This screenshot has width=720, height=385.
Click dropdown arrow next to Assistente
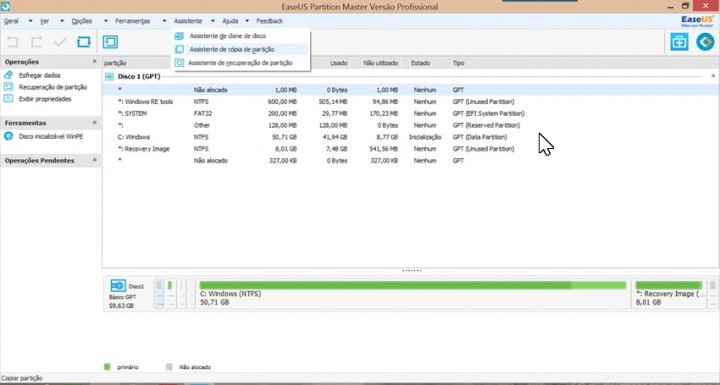213,21
